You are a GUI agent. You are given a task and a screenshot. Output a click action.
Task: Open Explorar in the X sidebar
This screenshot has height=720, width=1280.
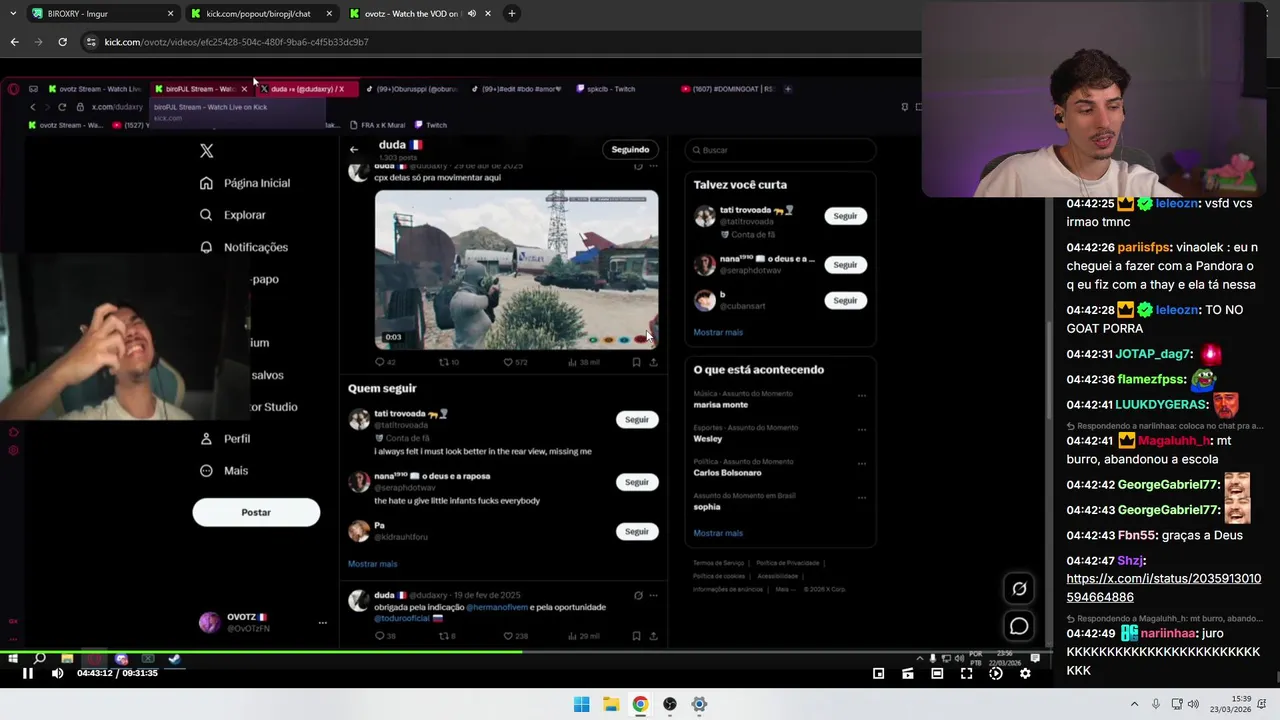(233, 215)
